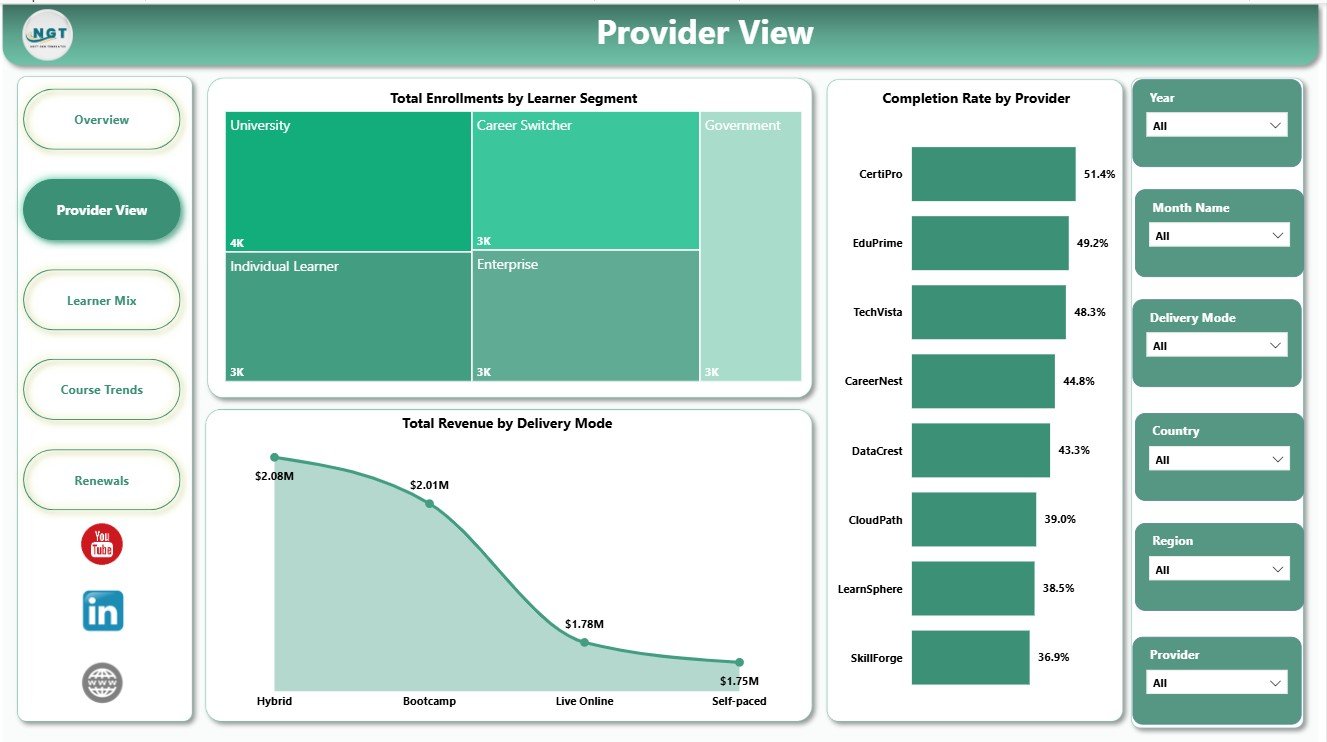Click the Completion Rate by Provider title
1327x742 pixels.
coord(976,98)
